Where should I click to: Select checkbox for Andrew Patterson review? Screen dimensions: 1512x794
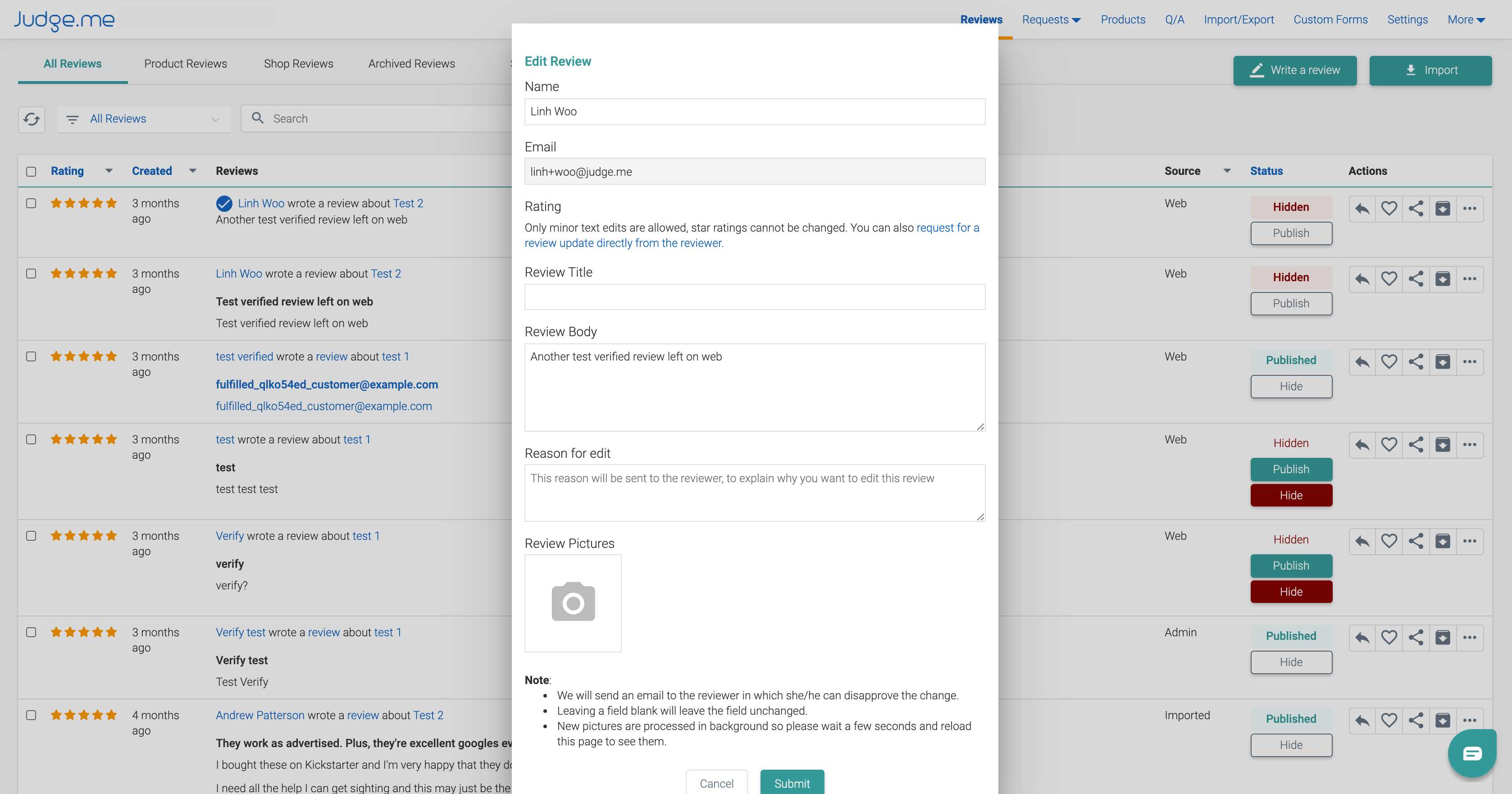pos(31,715)
